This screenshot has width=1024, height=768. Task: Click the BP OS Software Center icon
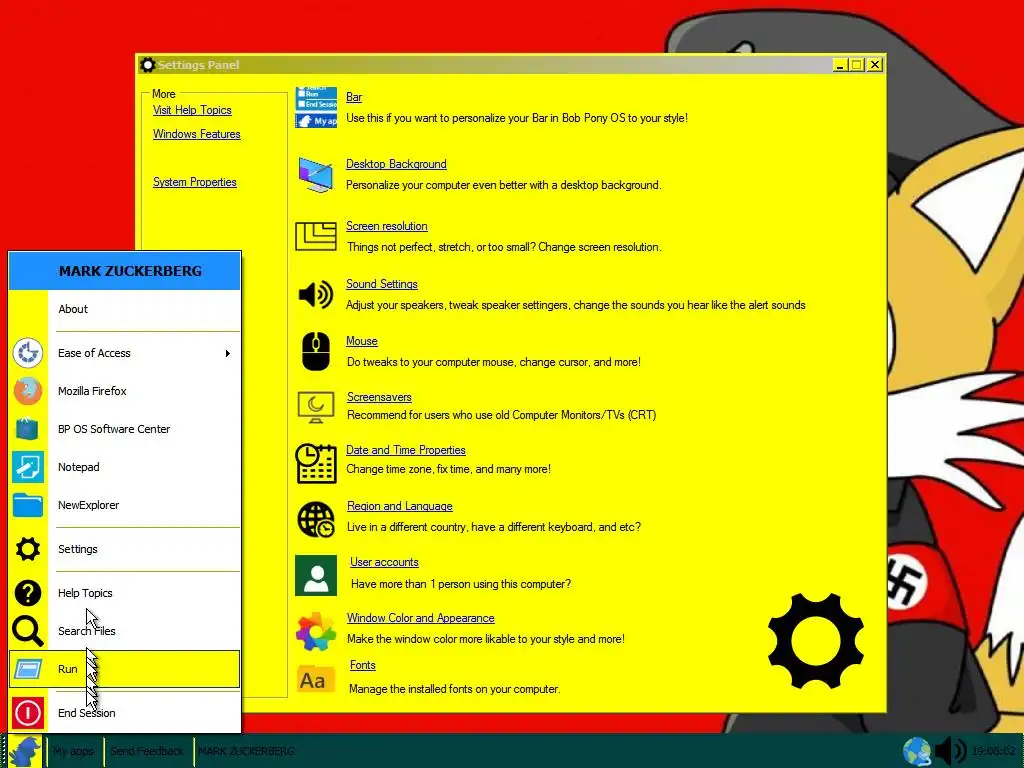pos(27,428)
